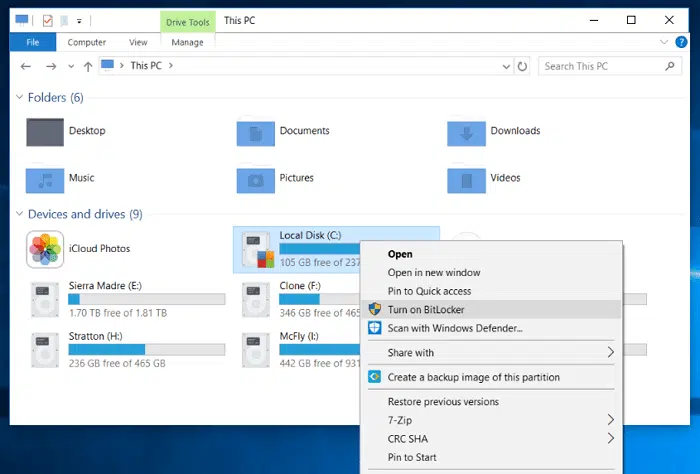Collapse the Folders (6) section
The image size is (700, 474).
[21, 98]
